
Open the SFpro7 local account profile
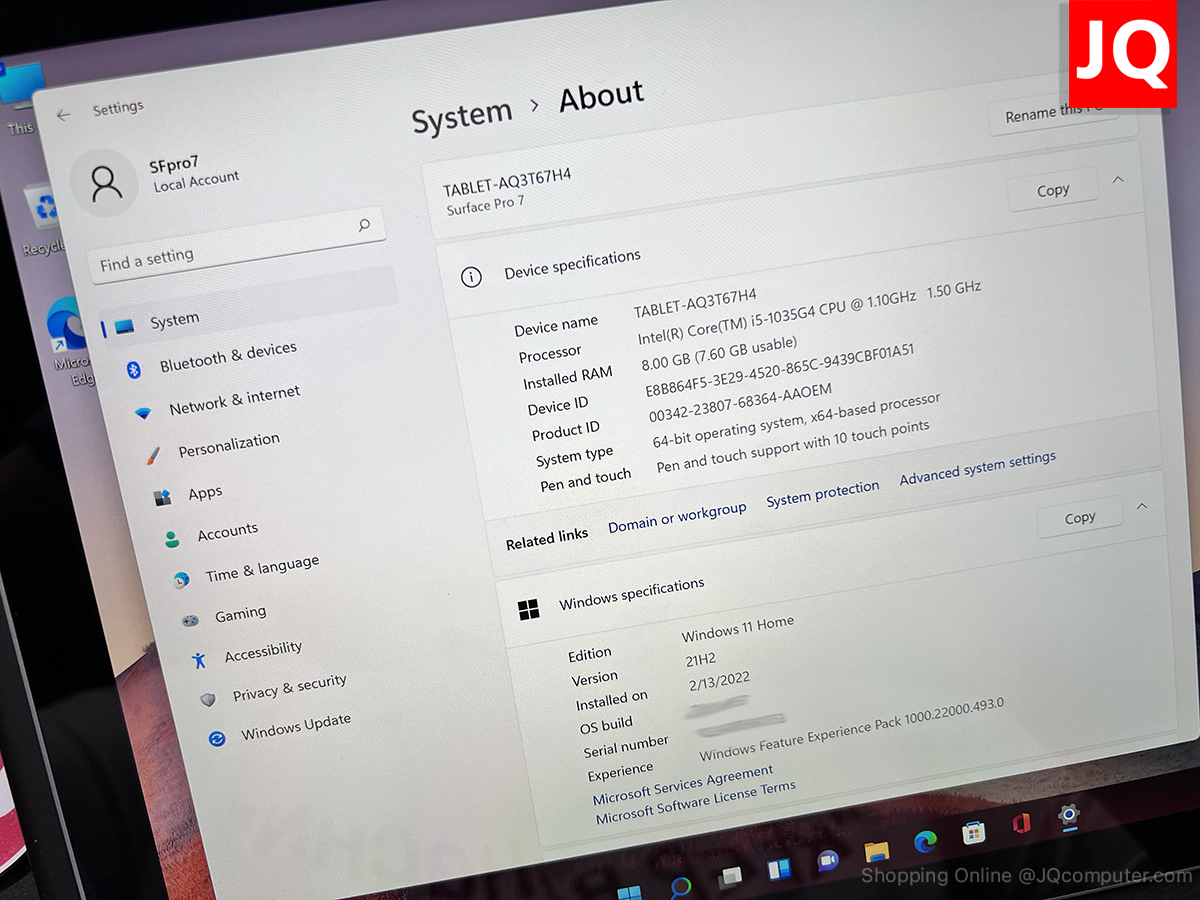pos(155,179)
